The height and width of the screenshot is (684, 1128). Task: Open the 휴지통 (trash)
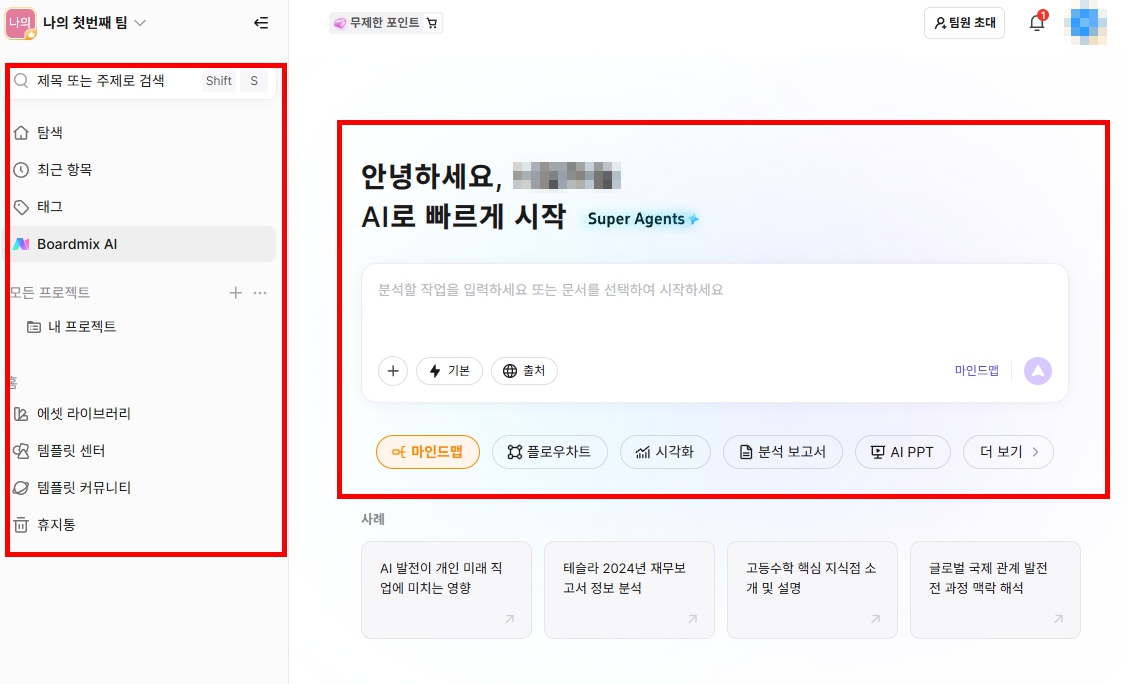(x=57, y=525)
